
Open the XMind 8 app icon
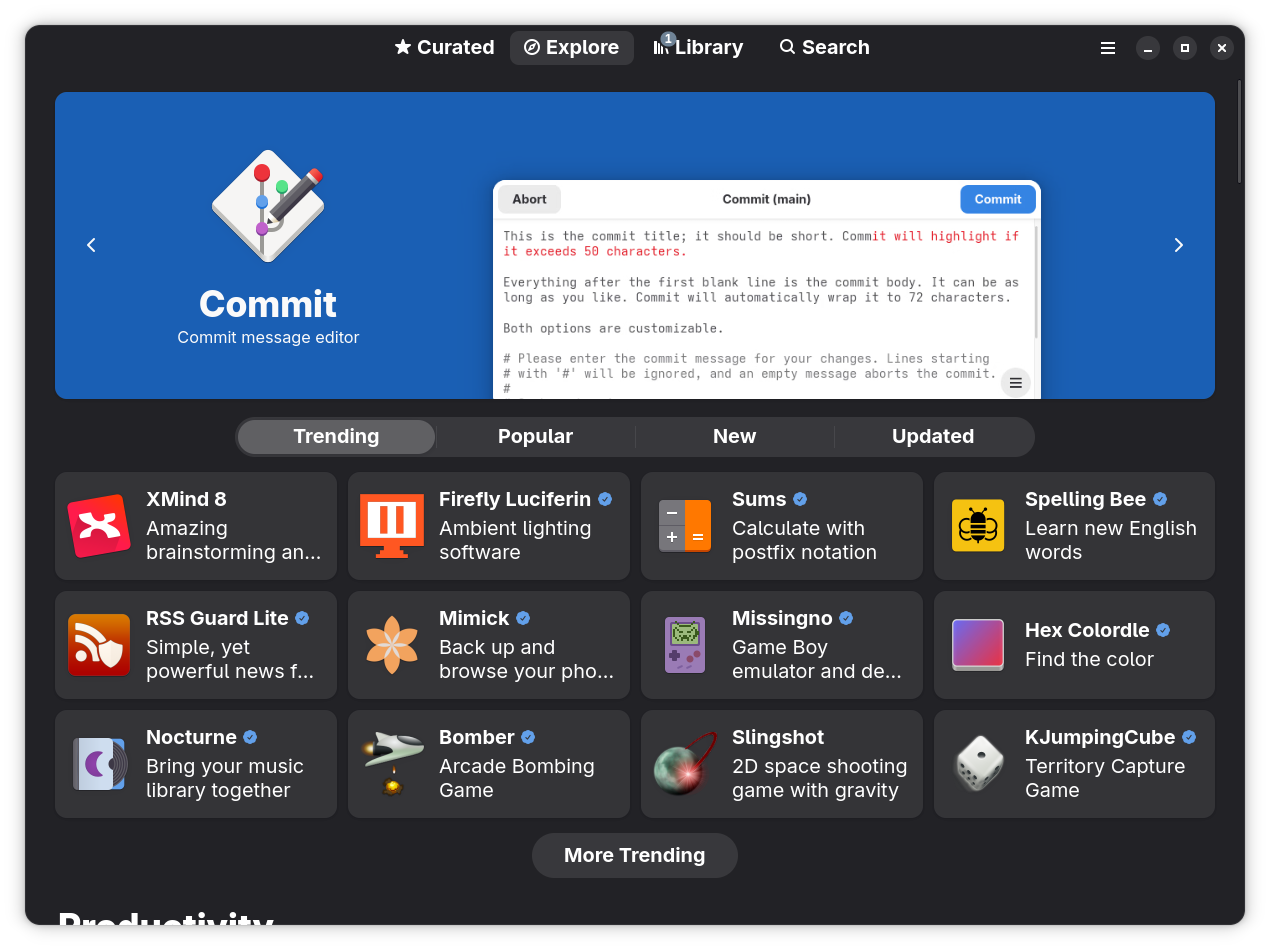point(99,526)
